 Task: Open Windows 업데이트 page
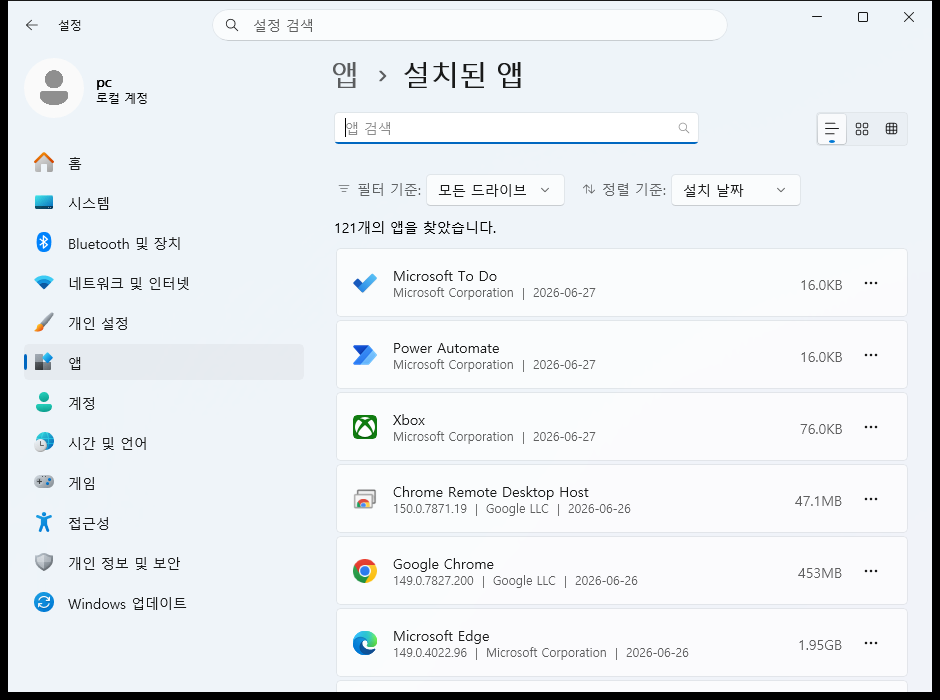(164, 603)
